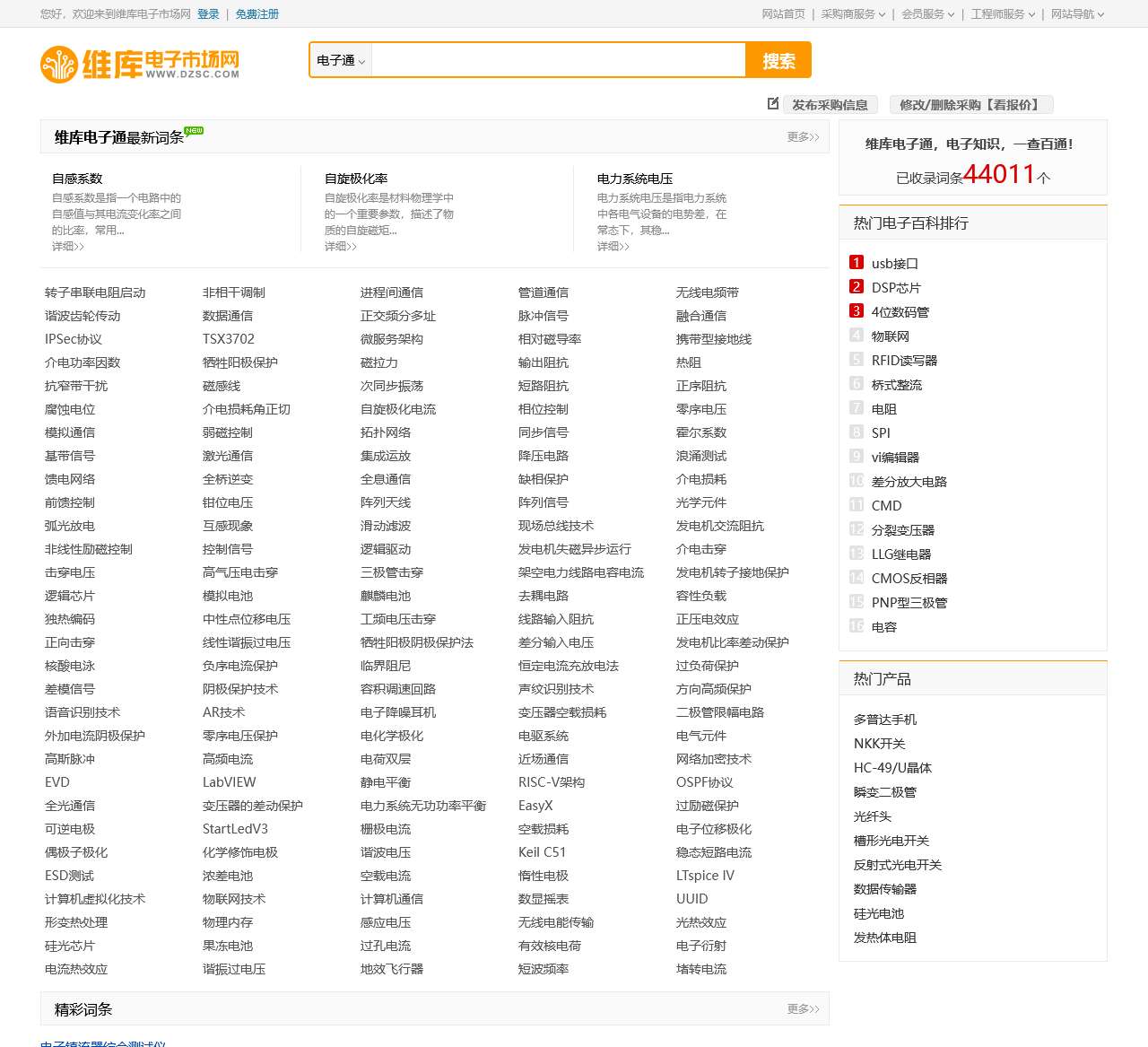The height and width of the screenshot is (1047, 1148).
Task: Focus the search text input field
Action: 558,60
